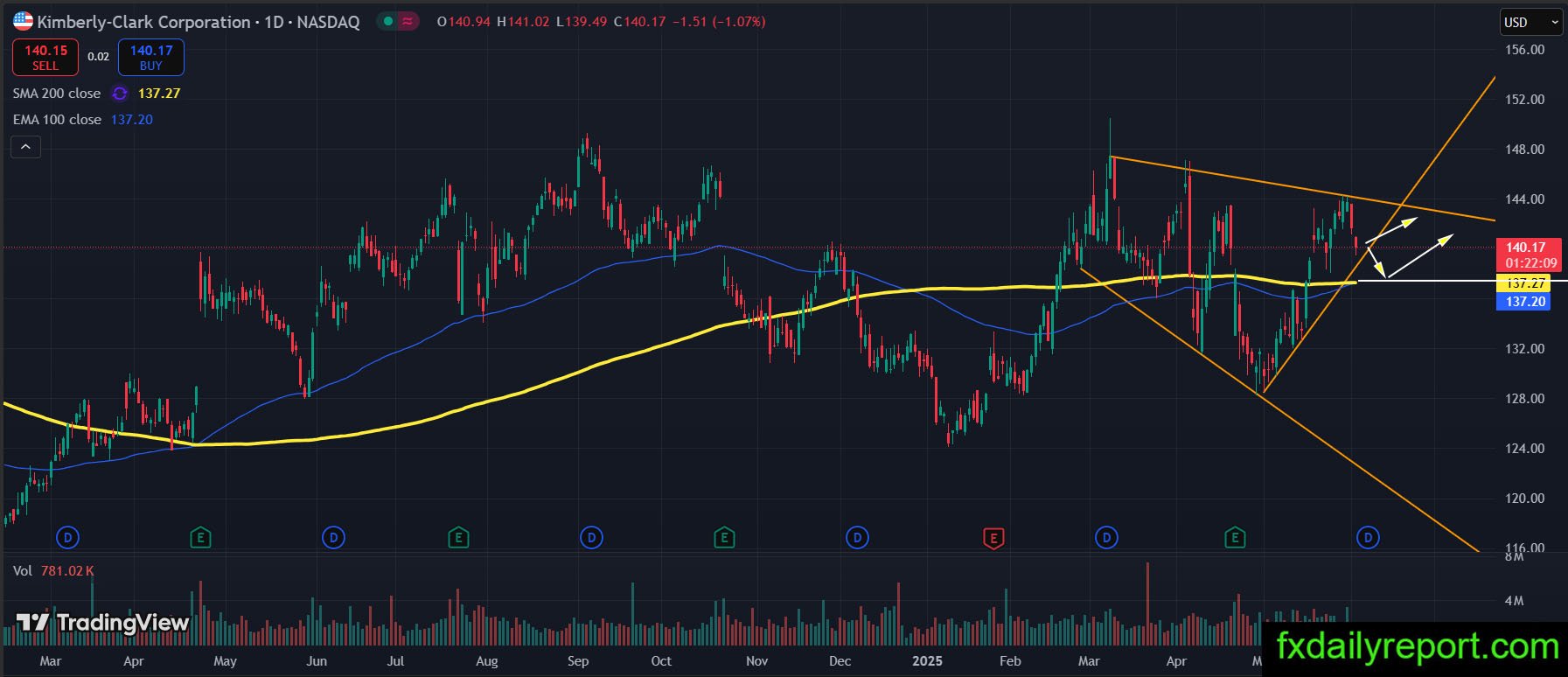Image resolution: width=1568 pixels, height=677 pixels.
Task: Click the 144.00 price scale tick
Action: 1525,199
